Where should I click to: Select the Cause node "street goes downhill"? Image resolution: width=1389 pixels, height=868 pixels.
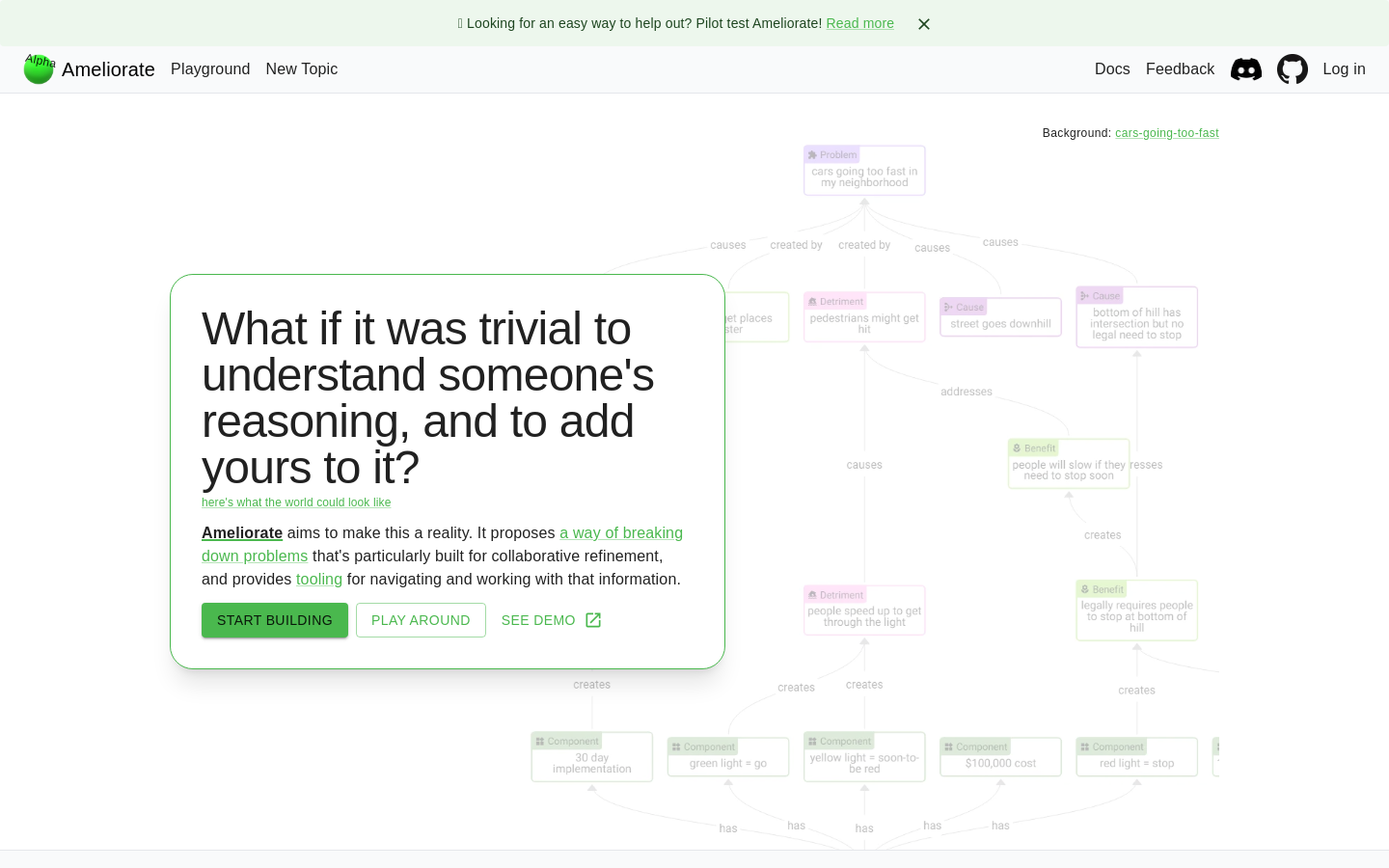(1000, 317)
